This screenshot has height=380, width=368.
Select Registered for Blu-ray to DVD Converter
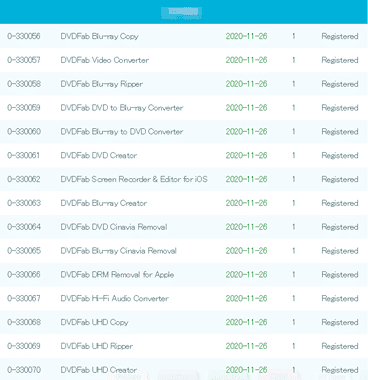click(340, 132)
